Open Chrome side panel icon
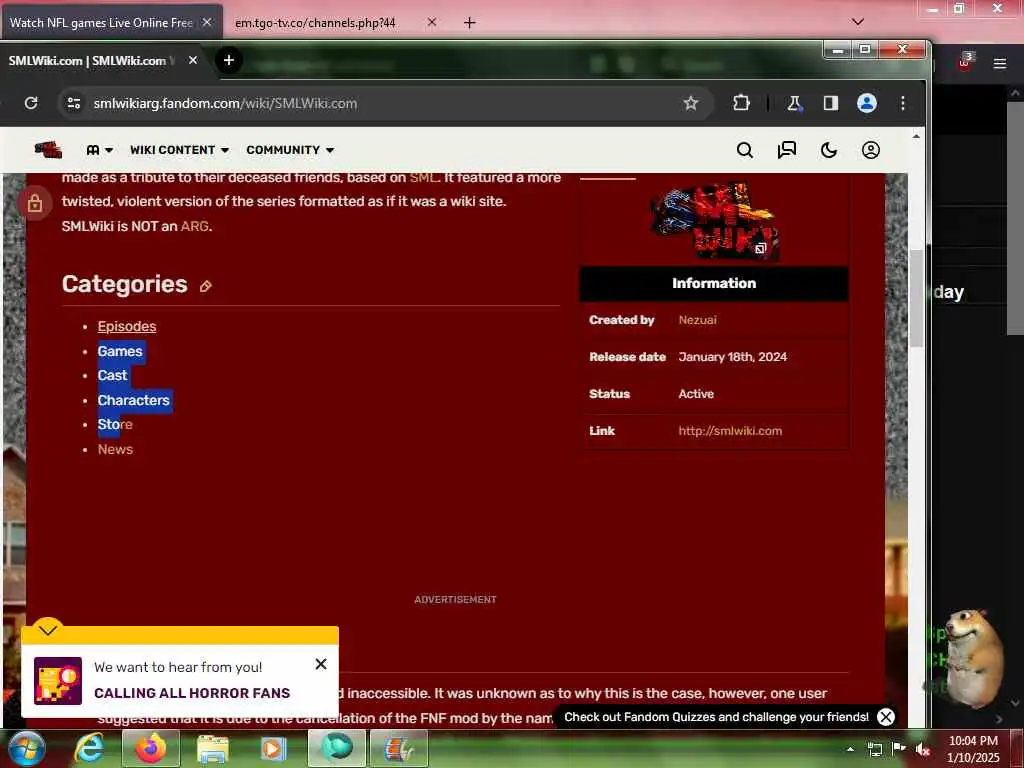Image resolution: width=1024 pixels, height=768 pixels. [830, 103]
